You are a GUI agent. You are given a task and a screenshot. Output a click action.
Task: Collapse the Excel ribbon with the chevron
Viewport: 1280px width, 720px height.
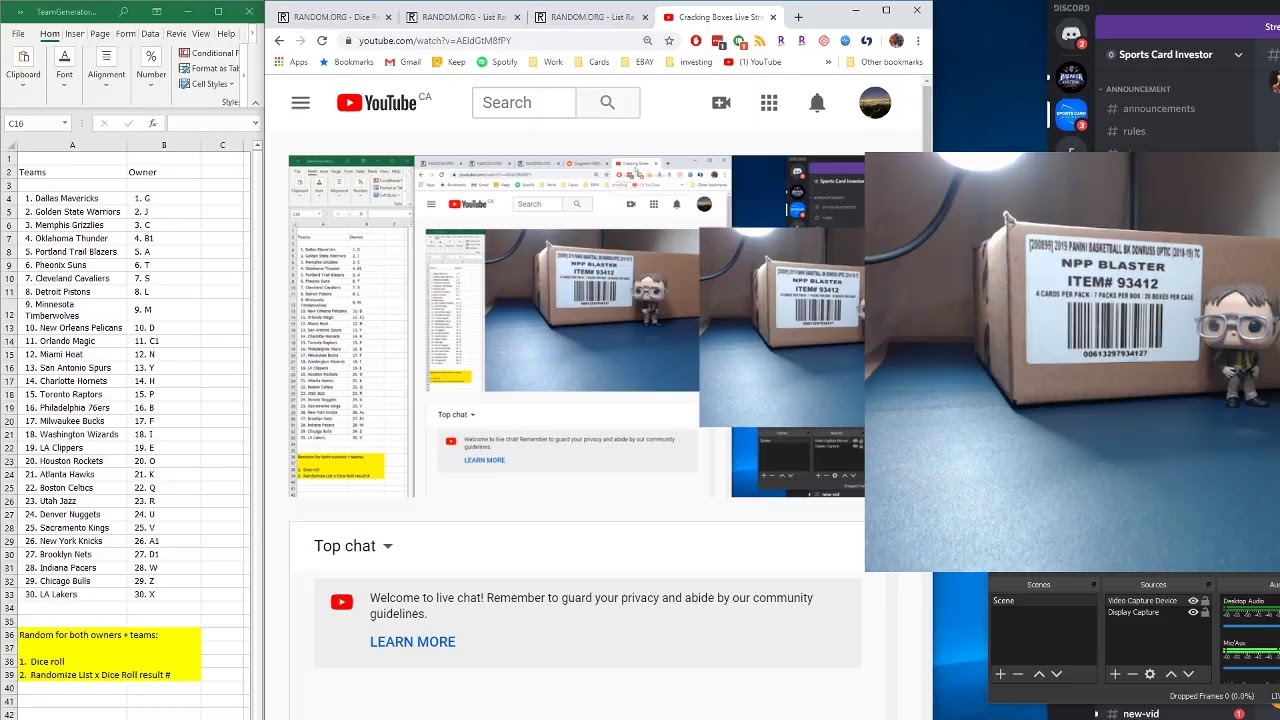pyautogui.click(x=257, y=102)
